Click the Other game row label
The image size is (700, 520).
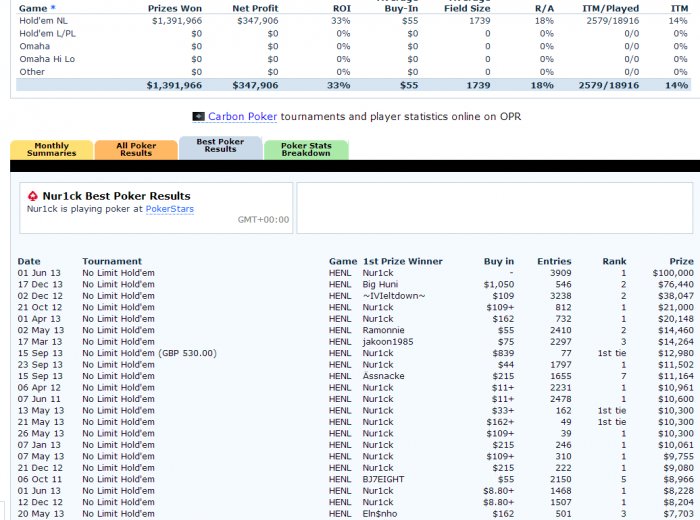32,72
